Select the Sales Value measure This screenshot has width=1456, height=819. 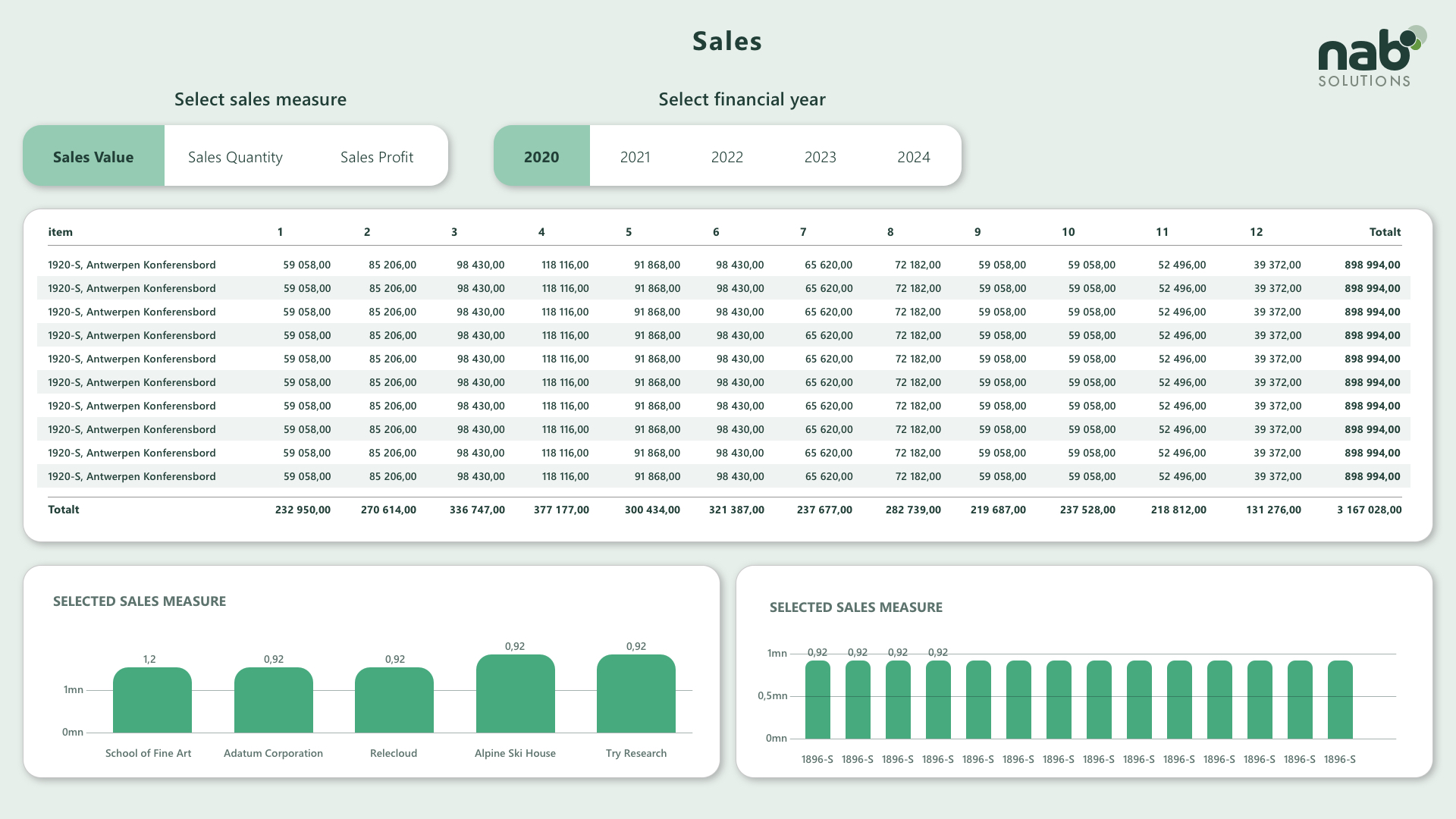93,157
